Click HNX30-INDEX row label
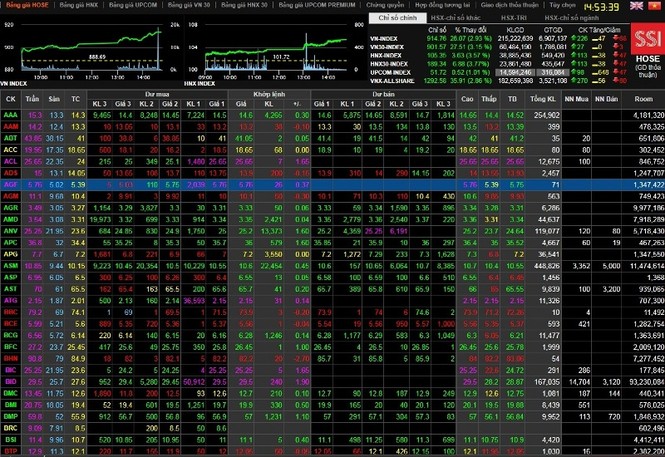Screen dimensions: 665x457 [388, 64]
